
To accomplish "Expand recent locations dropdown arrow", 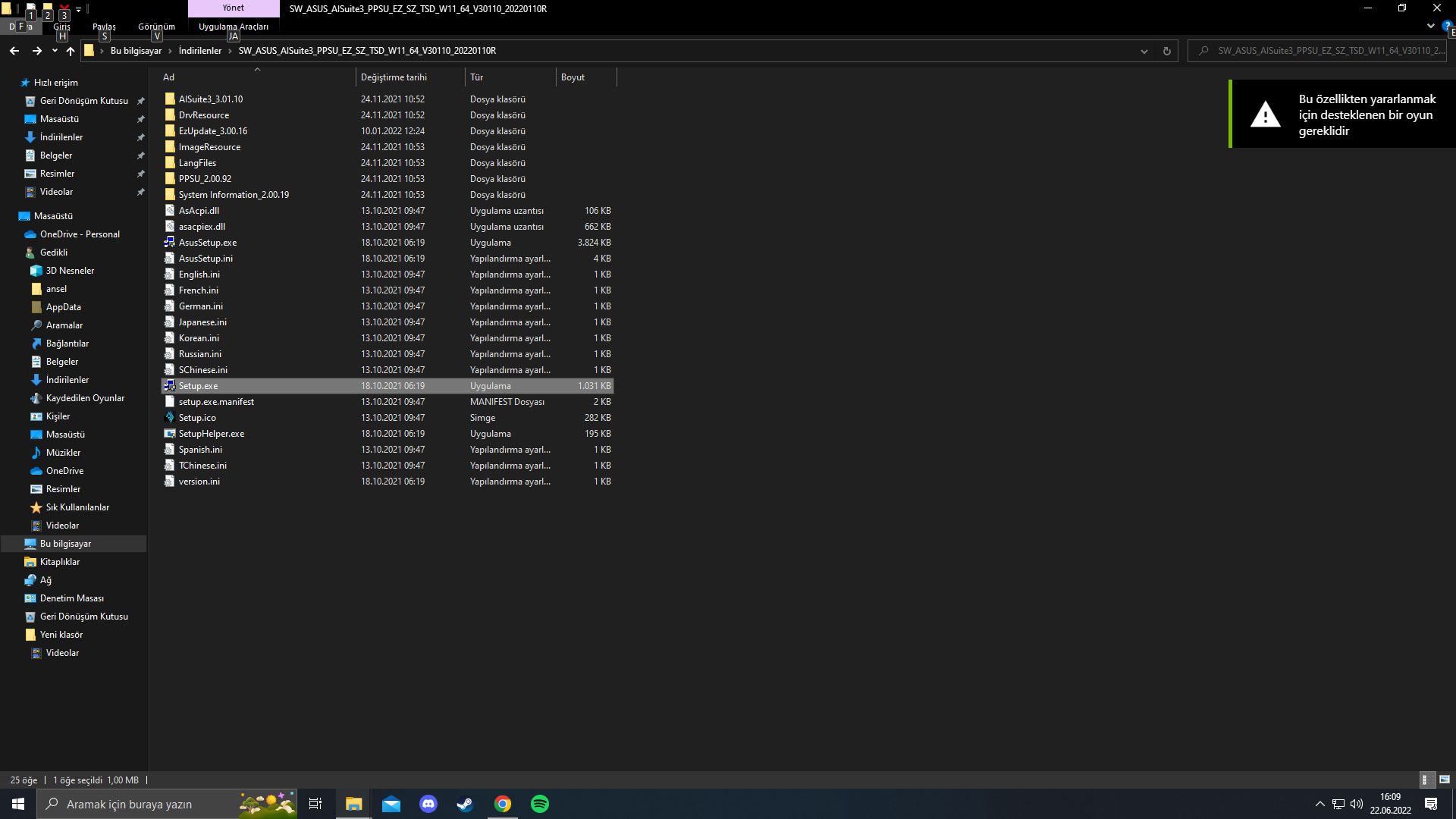I will click(x=55, y=51).
